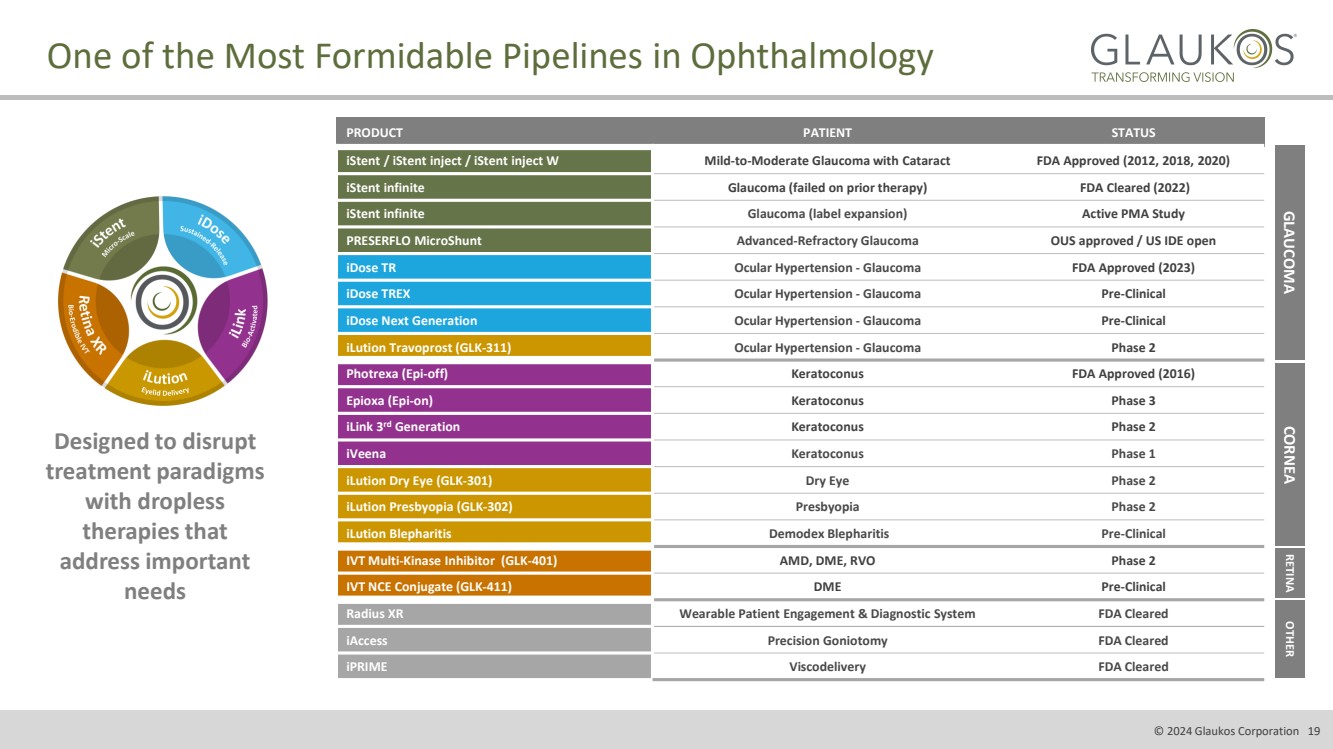Click the PRESERFLO MicroShunt product row
The width and height of the screenshot is (1333, 749).
pyautogui.click(x=494, y=241)
